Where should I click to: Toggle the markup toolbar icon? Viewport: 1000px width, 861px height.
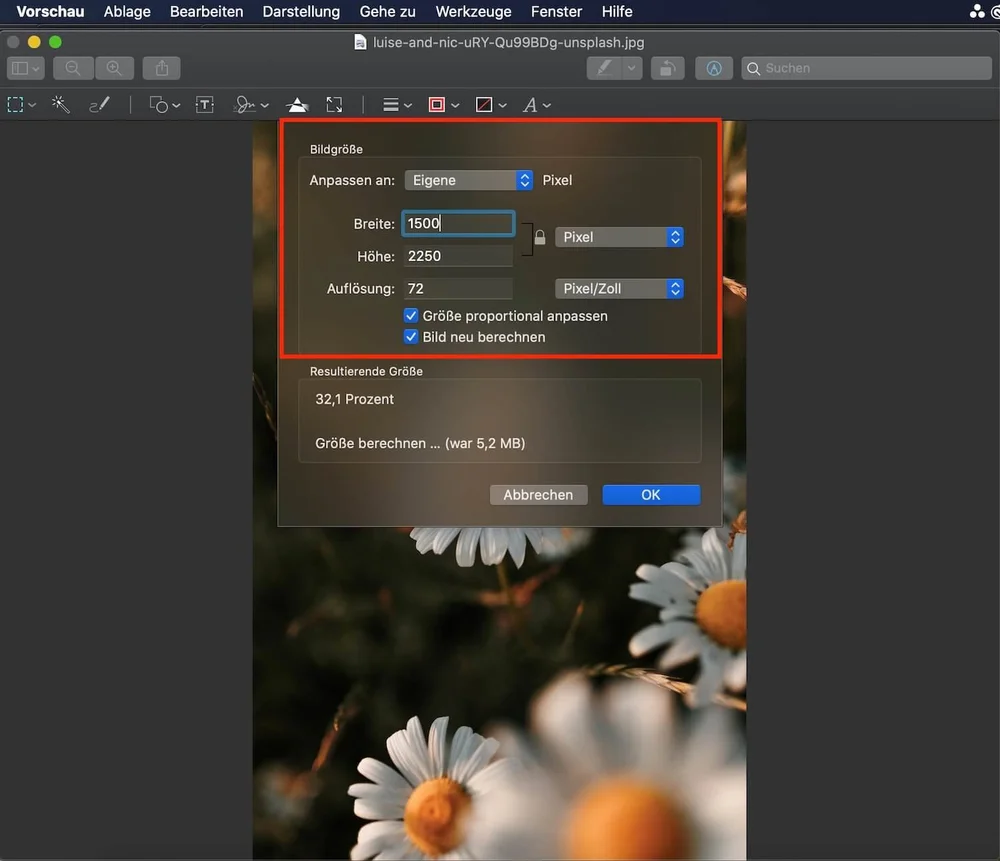pyautogui.click(x=714, y=68)
